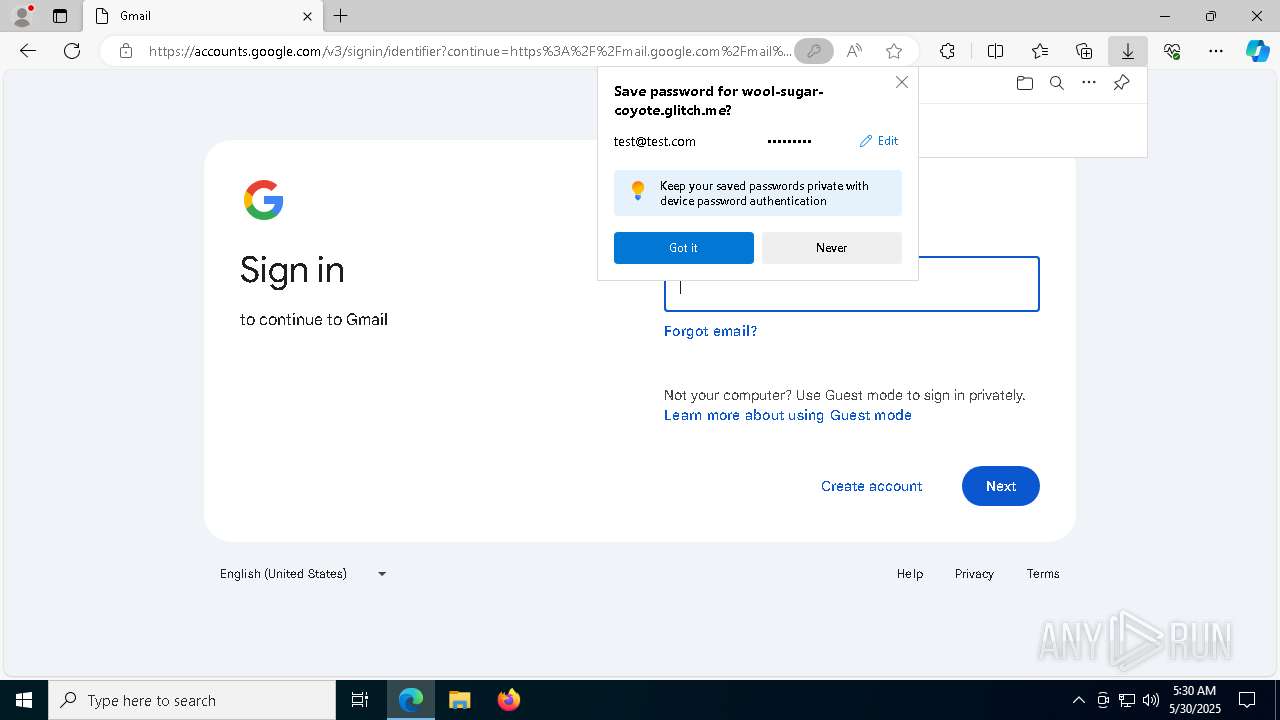Open the Terms footer link
Viewport: 1280px width, 720px height.
[x=1043, y=574]
